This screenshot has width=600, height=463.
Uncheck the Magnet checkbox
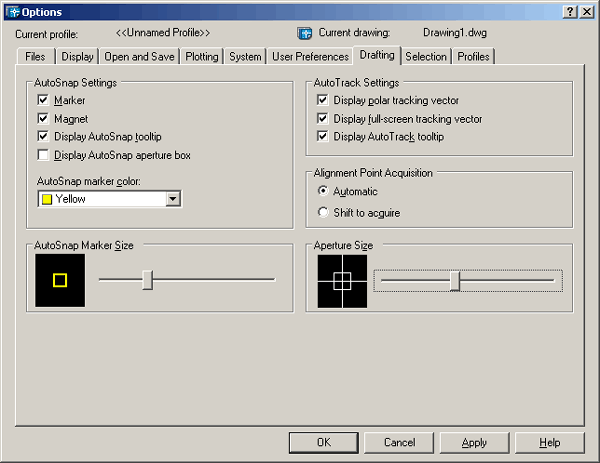tap(43, 118)
